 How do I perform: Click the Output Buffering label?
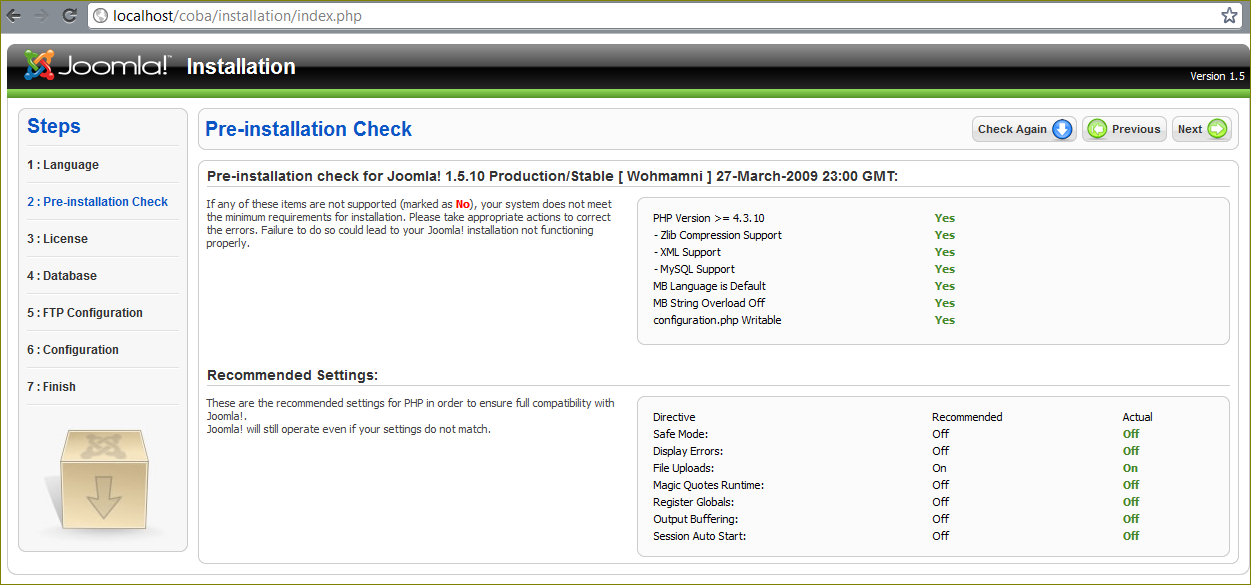point(695,519)
